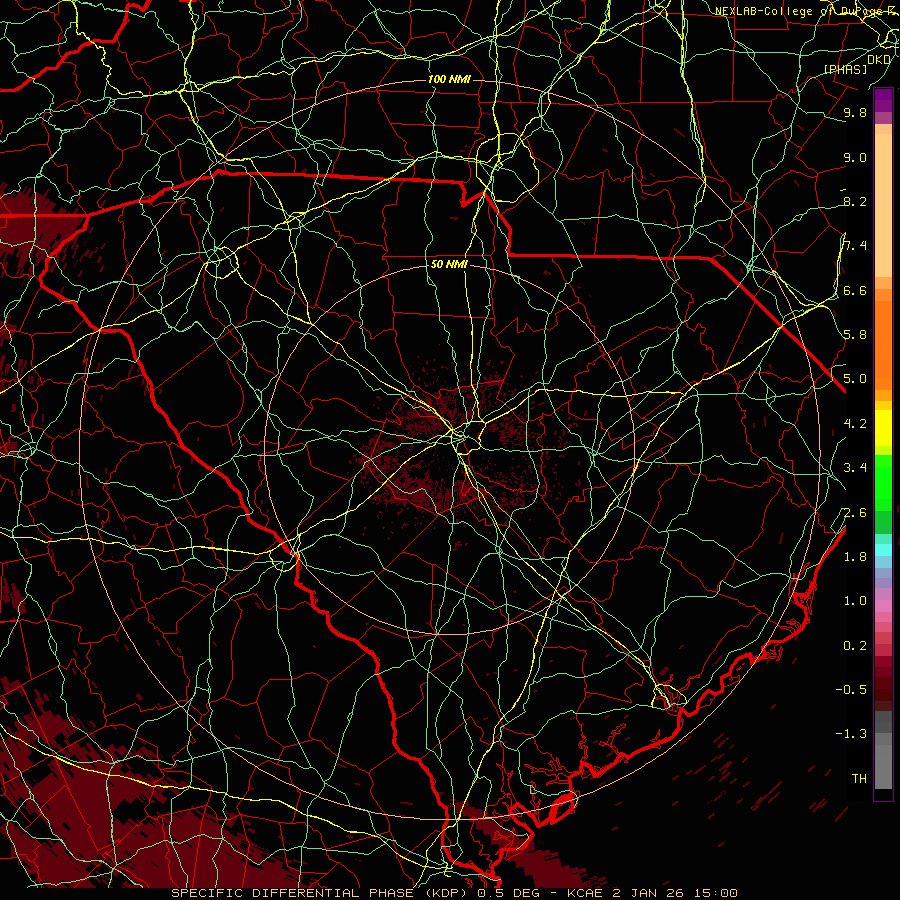
Task: Click the 6.6 legend value
Action: click(855, 290)
